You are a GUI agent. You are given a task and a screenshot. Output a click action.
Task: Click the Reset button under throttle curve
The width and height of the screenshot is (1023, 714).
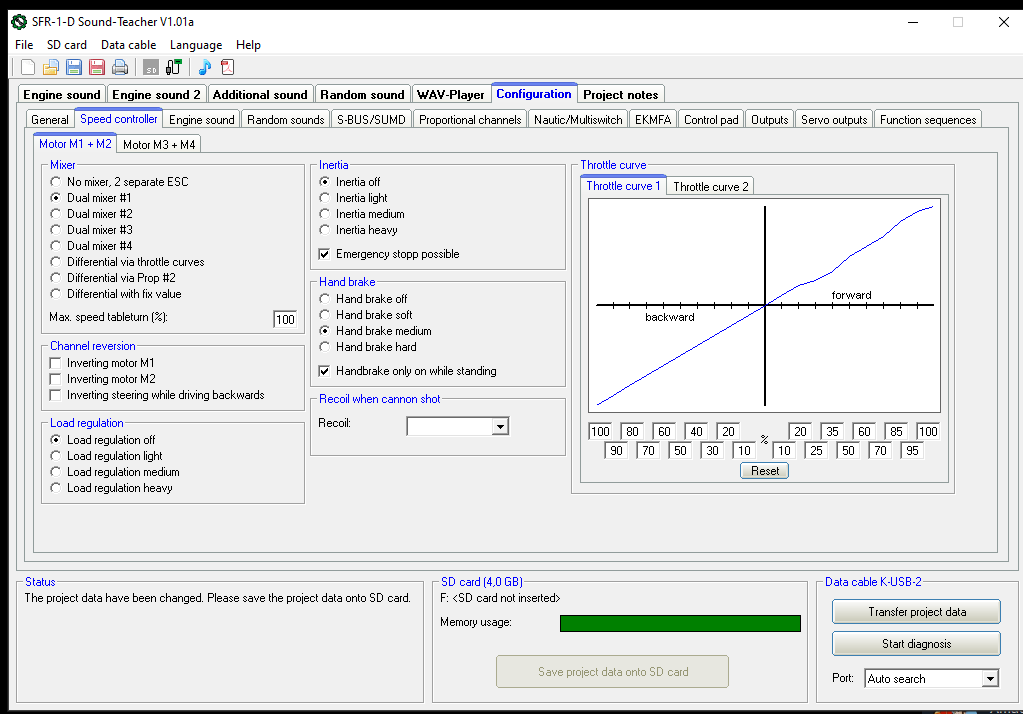click(x=764, y=471)
